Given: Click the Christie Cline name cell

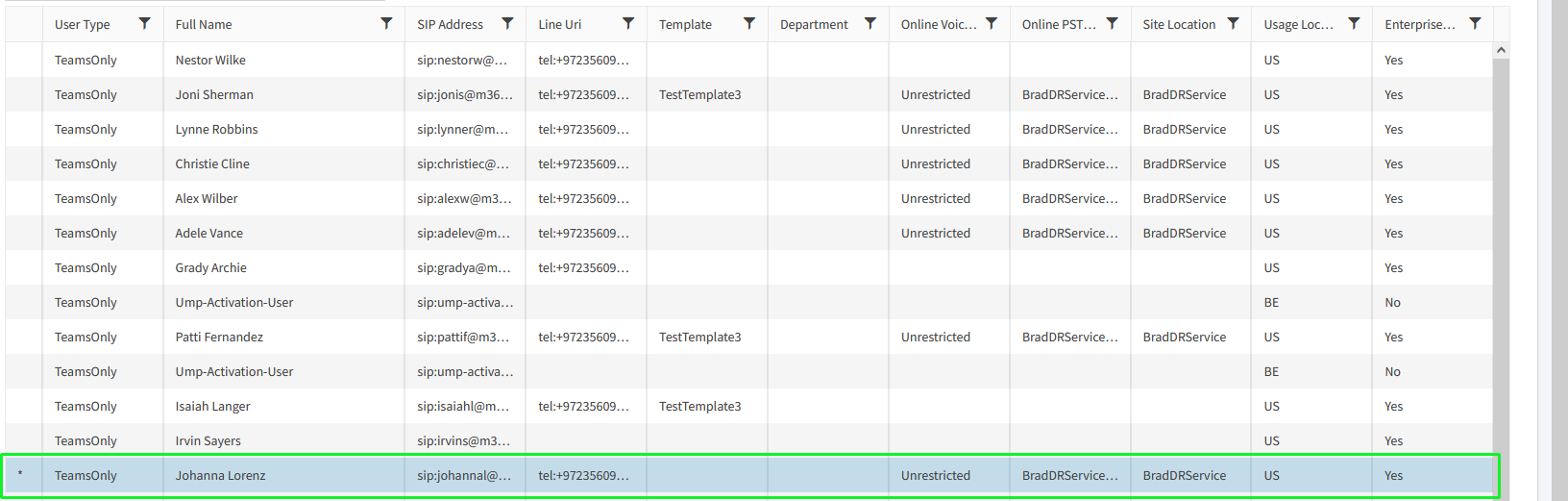Looking at the screenshot, I should [212, 163].
